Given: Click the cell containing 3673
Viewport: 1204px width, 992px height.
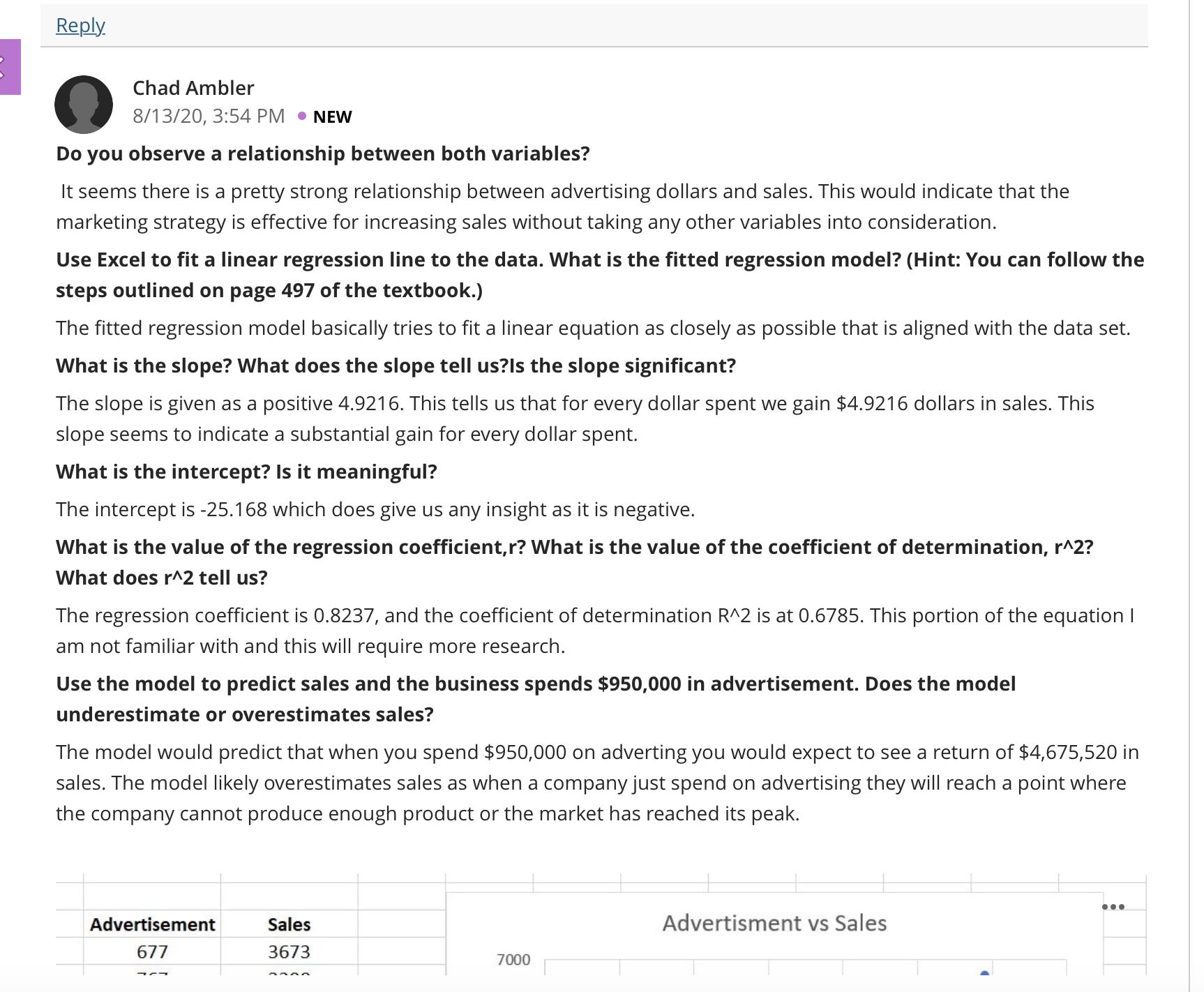Looking at the screenshot, I should (x=289, y=952).
